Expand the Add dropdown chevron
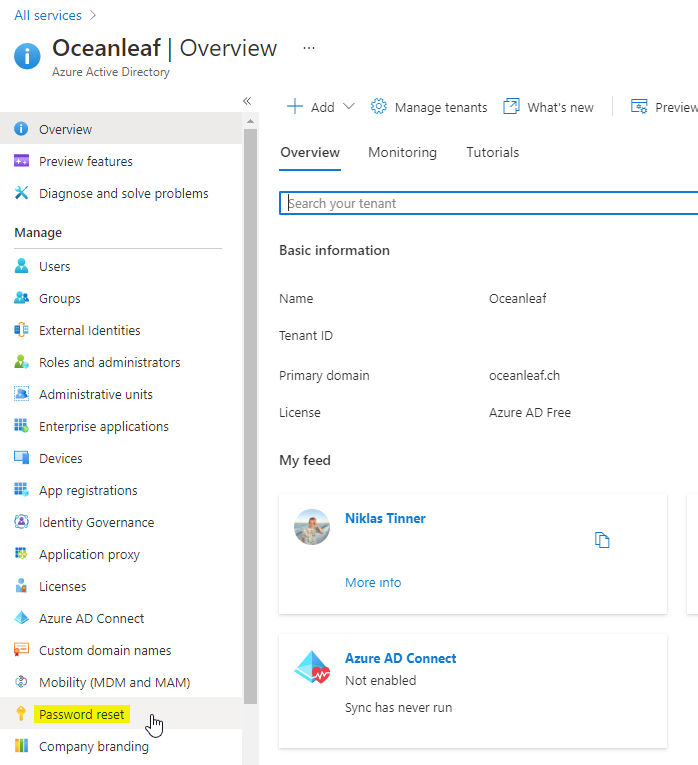Viewport: 698px width, 765px height. click(348, 106)
